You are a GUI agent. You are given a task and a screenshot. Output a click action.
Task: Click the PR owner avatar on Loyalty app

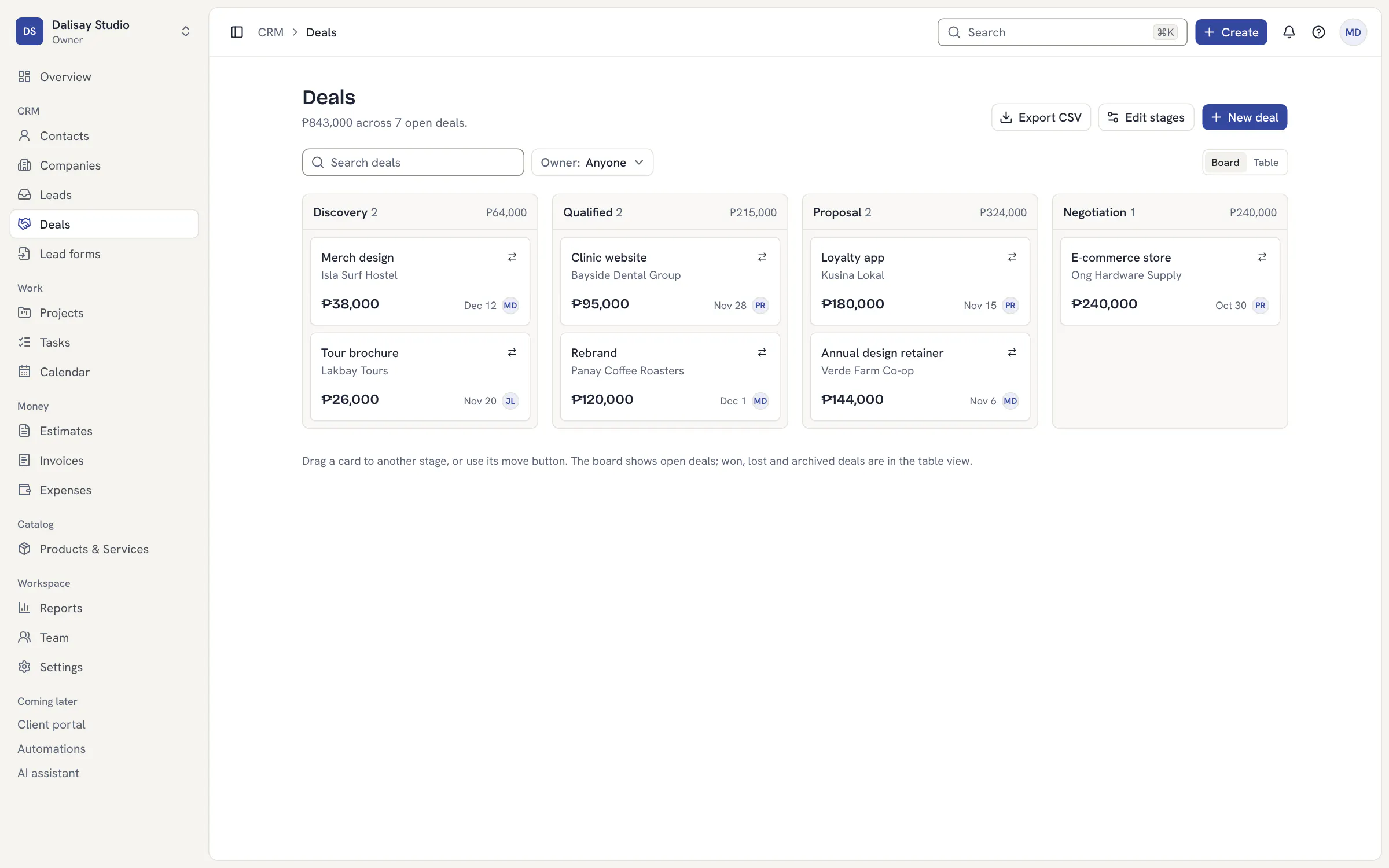pyautogui.click(x=1010, y=306)
